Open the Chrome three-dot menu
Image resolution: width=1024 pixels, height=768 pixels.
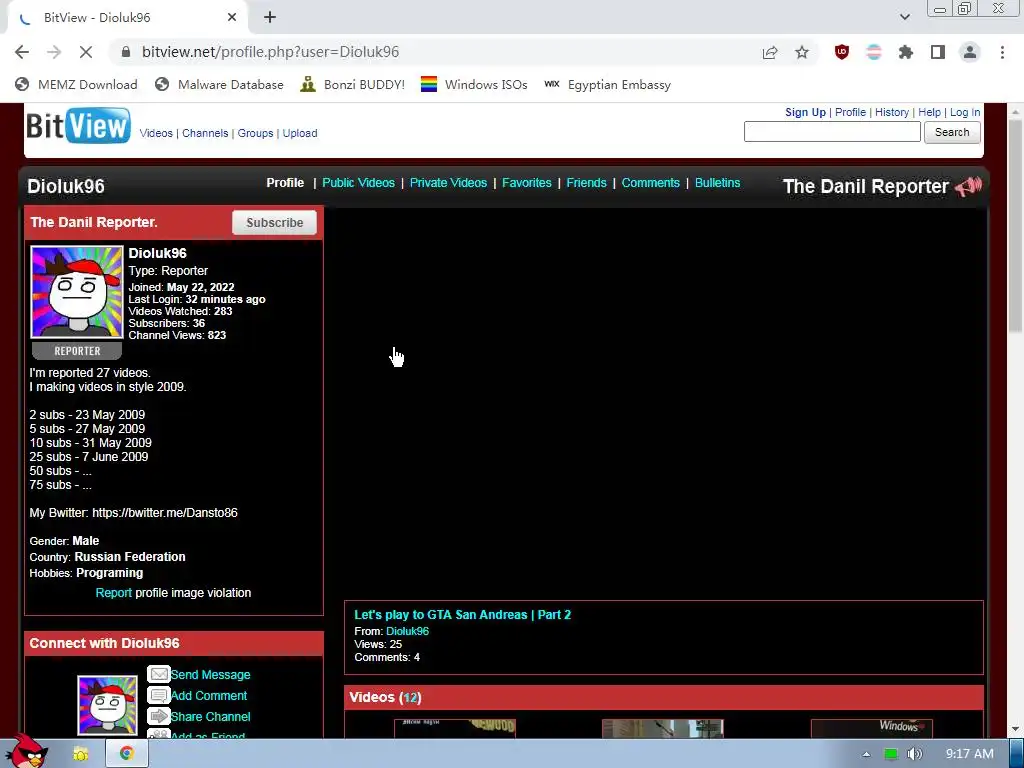1002,52
